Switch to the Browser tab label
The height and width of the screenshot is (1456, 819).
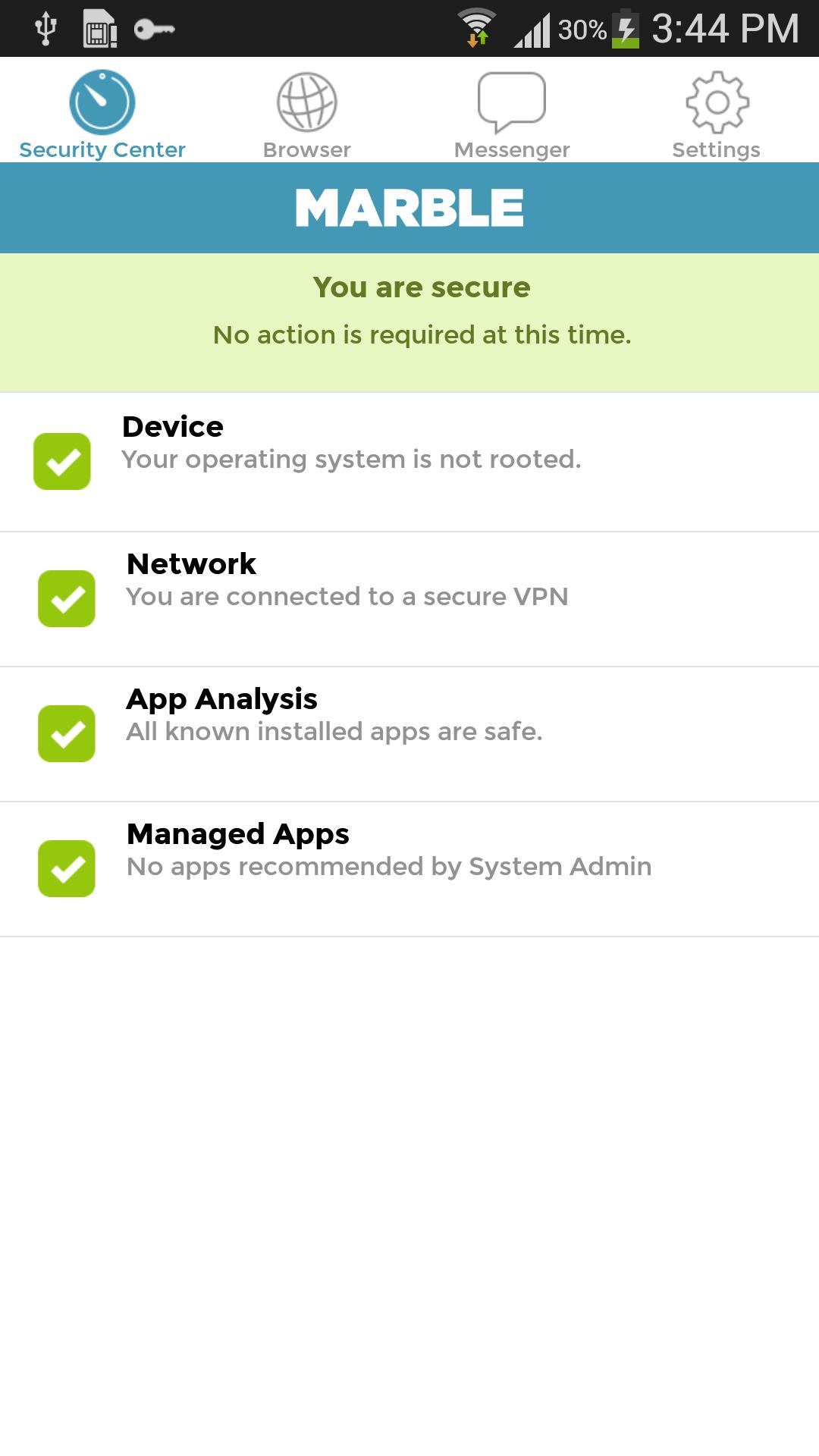tap(306, 150)
